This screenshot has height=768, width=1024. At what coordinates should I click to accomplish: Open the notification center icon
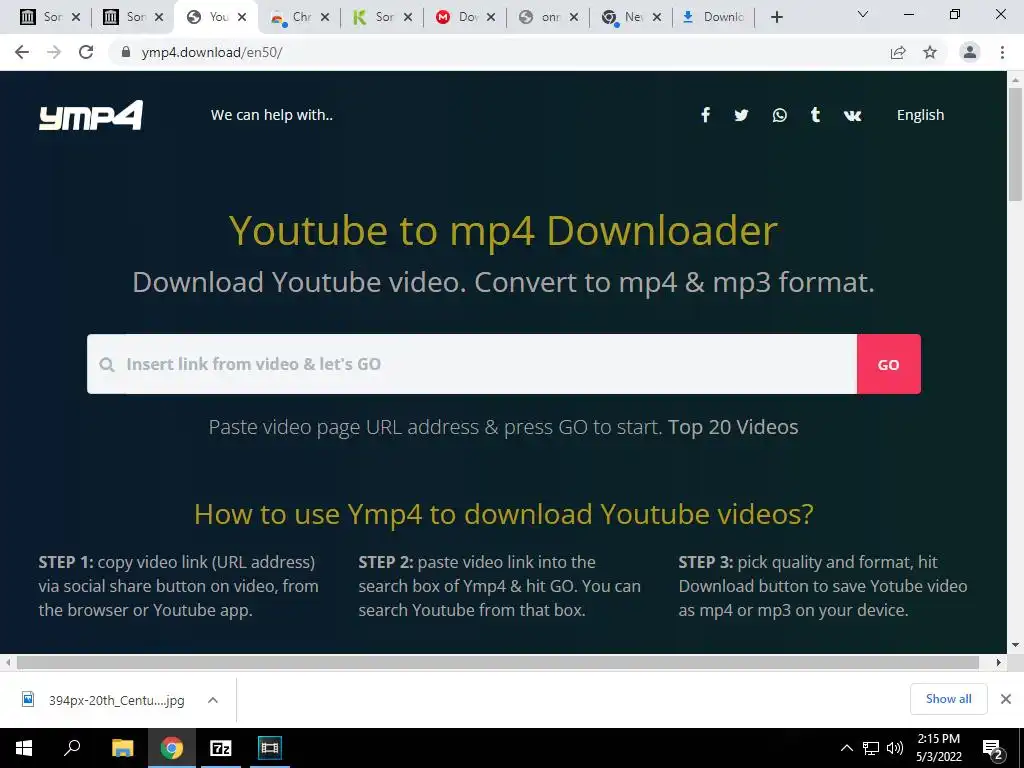pos(993,750)
